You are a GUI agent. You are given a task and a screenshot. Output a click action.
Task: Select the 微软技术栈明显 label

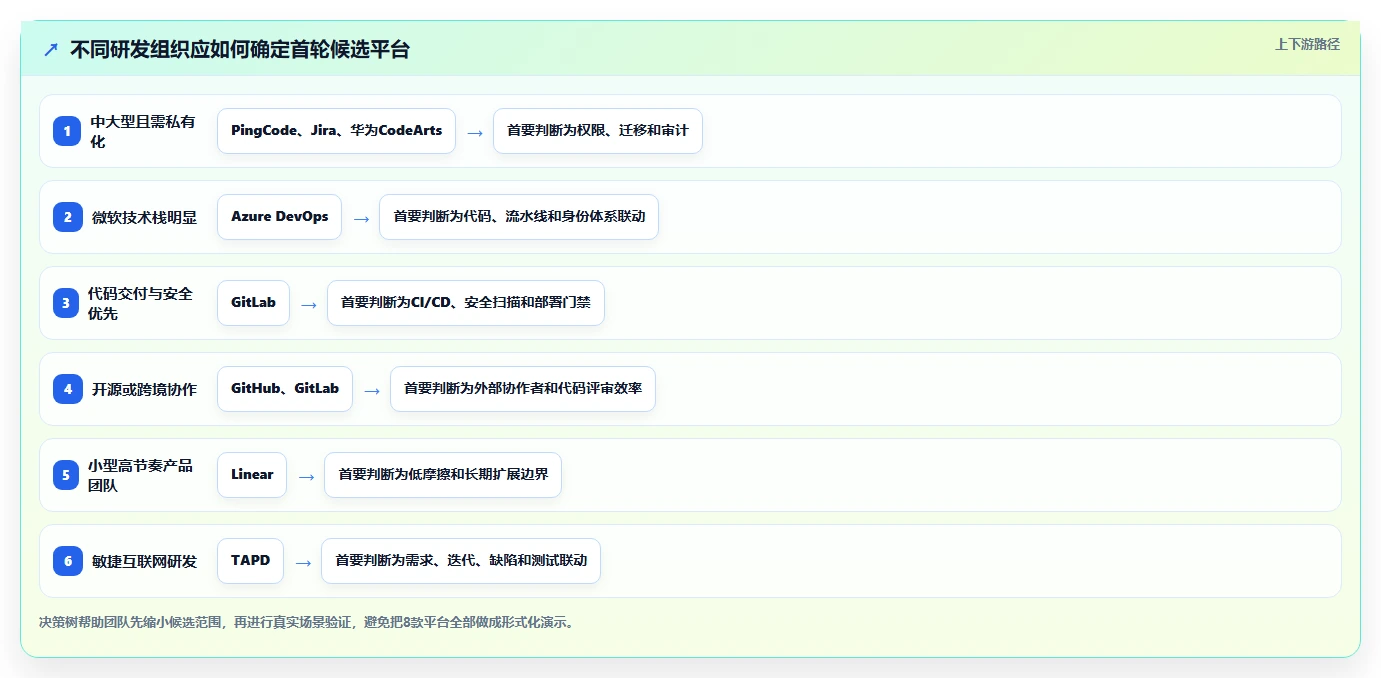[144, 217]
